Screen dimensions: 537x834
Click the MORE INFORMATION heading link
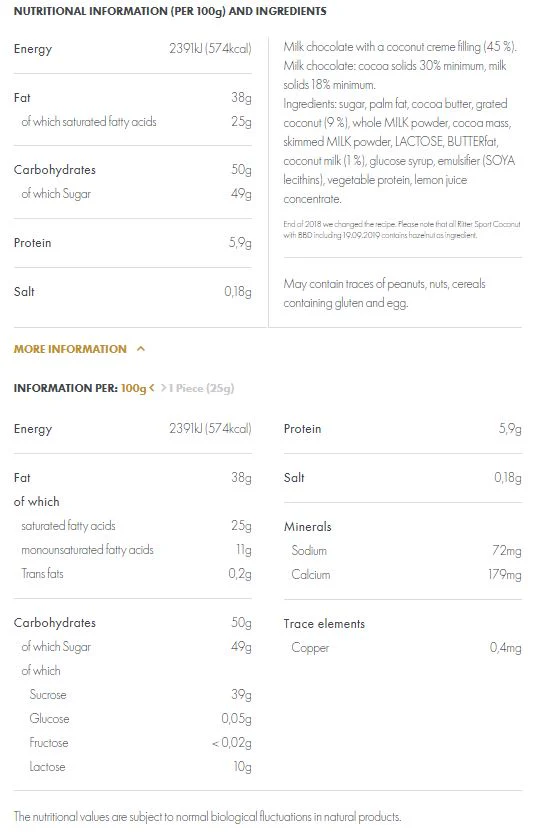point(70,349)
